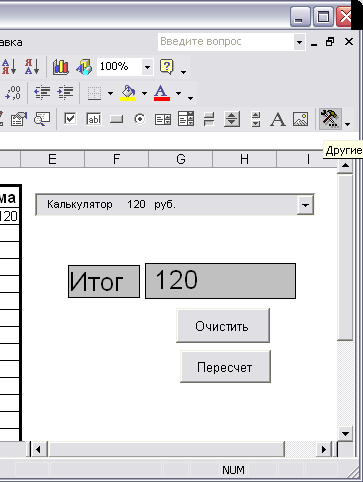Open Excel Help question mark icon

pyautogui.click(x=167, y=67)
